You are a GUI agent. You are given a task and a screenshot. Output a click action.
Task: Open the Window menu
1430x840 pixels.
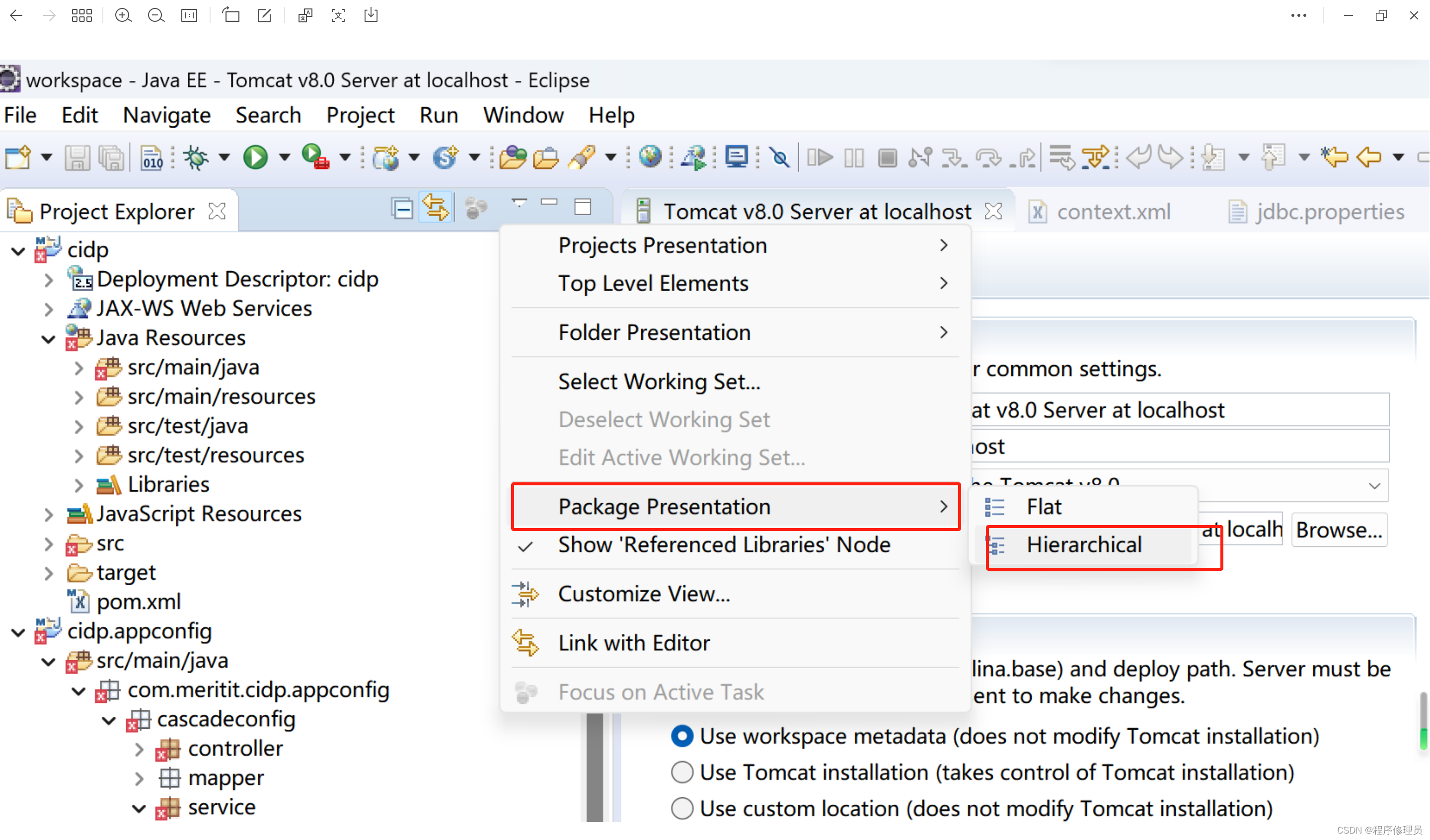pyautogui.click(x=524, y=115)
